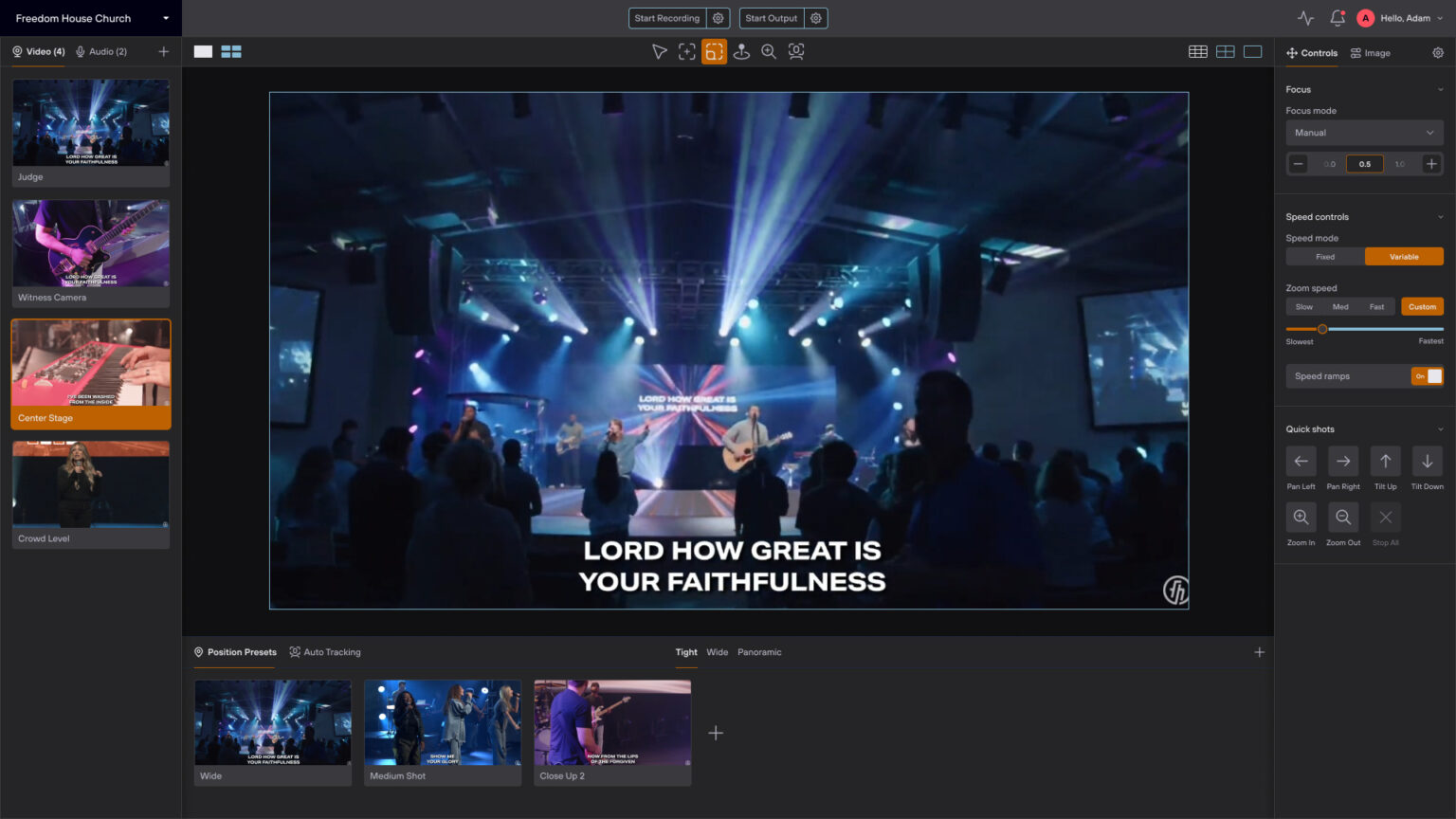Viewport: 1456px width, 819px height.
Task: Choose the Fast zoom speed option
Action: (1376, 307)
